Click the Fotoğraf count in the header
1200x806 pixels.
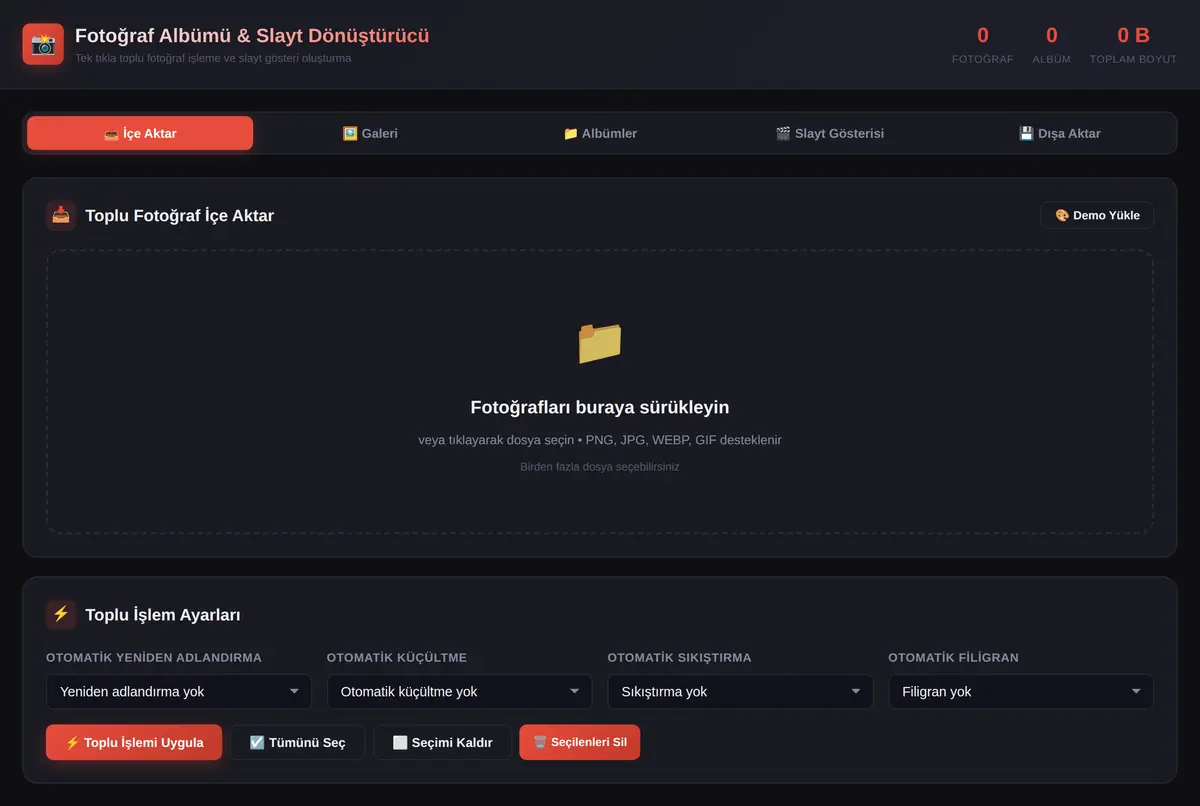click(x=982, y=36)
